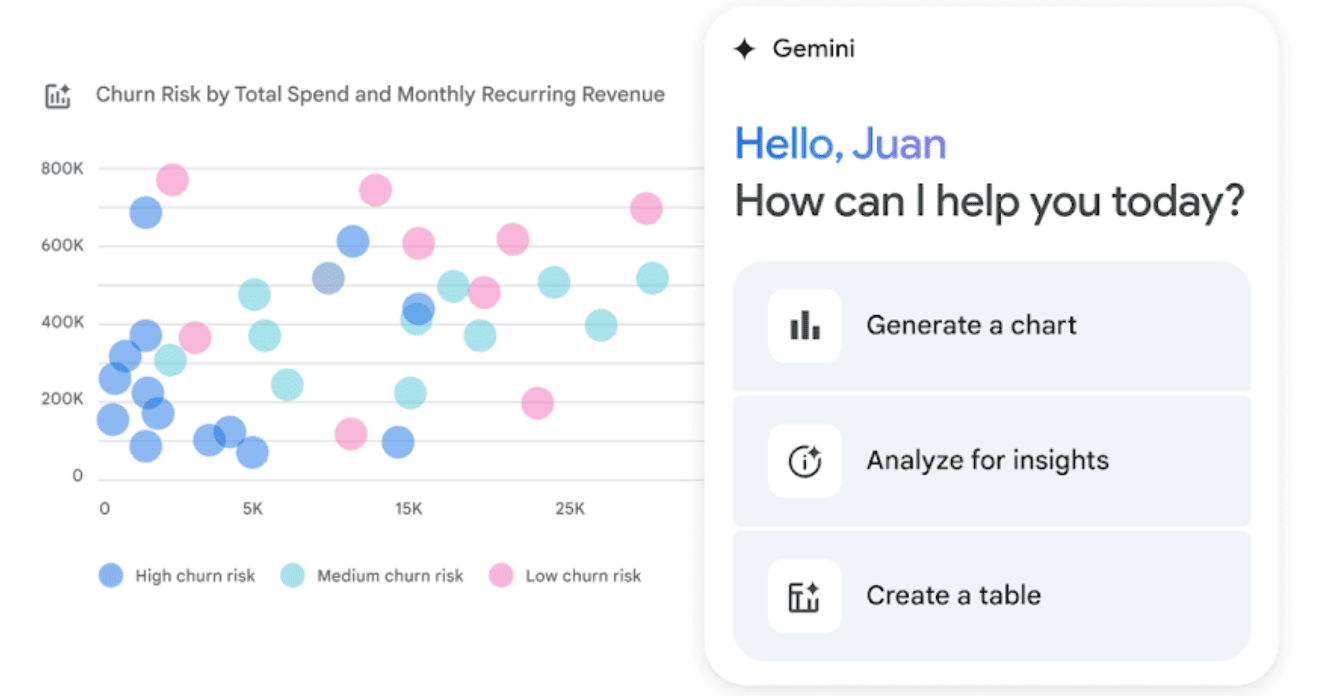The image size is (1329, 696).
Task: Toggle the Low churn risk legend label
Action: (583, 576)
